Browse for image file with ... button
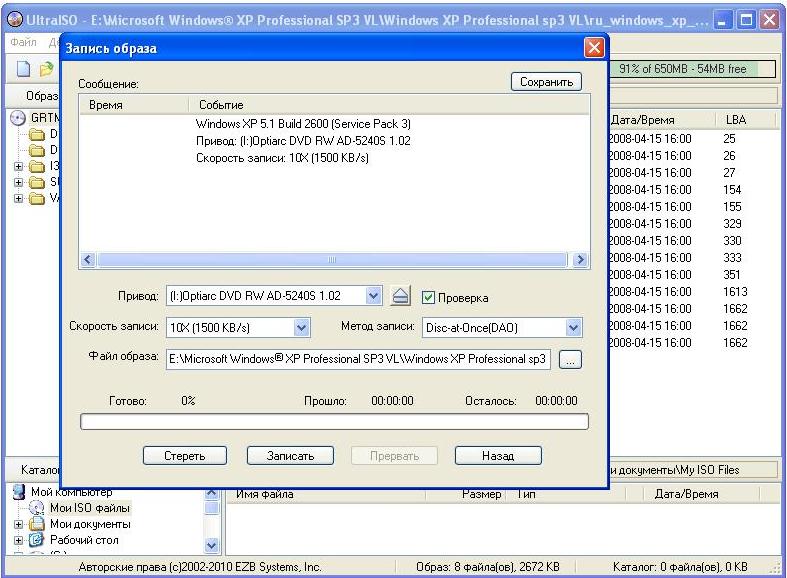This screenshot has height=578, width=787. tap(570, 359)
